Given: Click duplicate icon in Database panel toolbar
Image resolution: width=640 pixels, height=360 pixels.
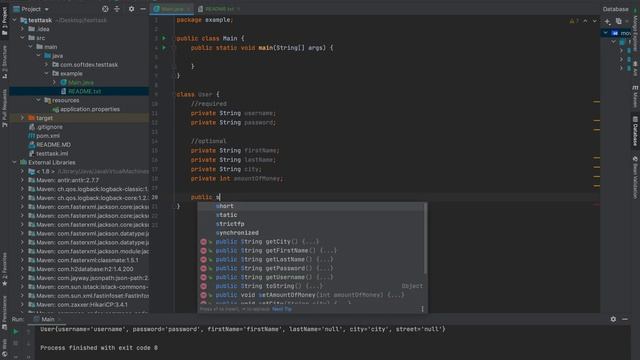Looking at the screenshot, I should coord(619,21).
